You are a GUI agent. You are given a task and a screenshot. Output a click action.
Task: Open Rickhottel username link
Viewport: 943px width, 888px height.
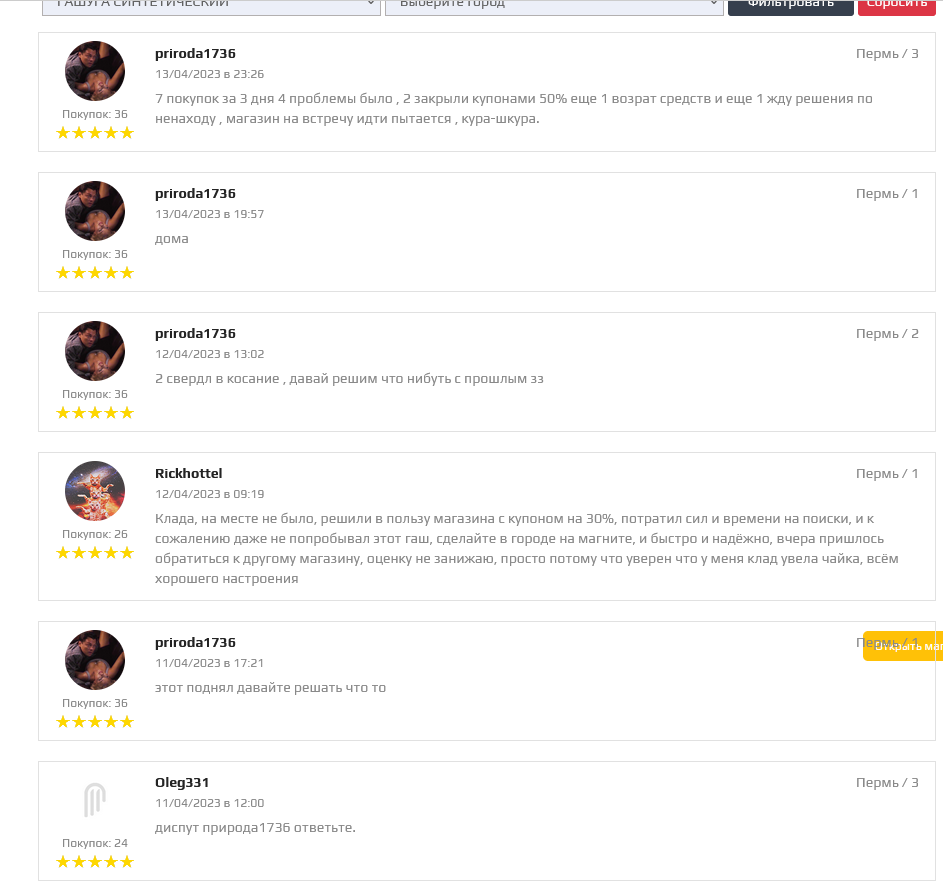click(x=189, y=474)
